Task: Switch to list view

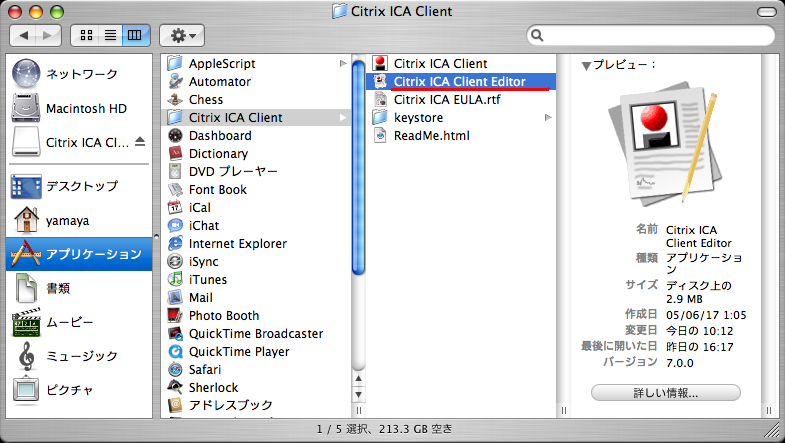Action: pyautogui.click(x=110, y=35)
